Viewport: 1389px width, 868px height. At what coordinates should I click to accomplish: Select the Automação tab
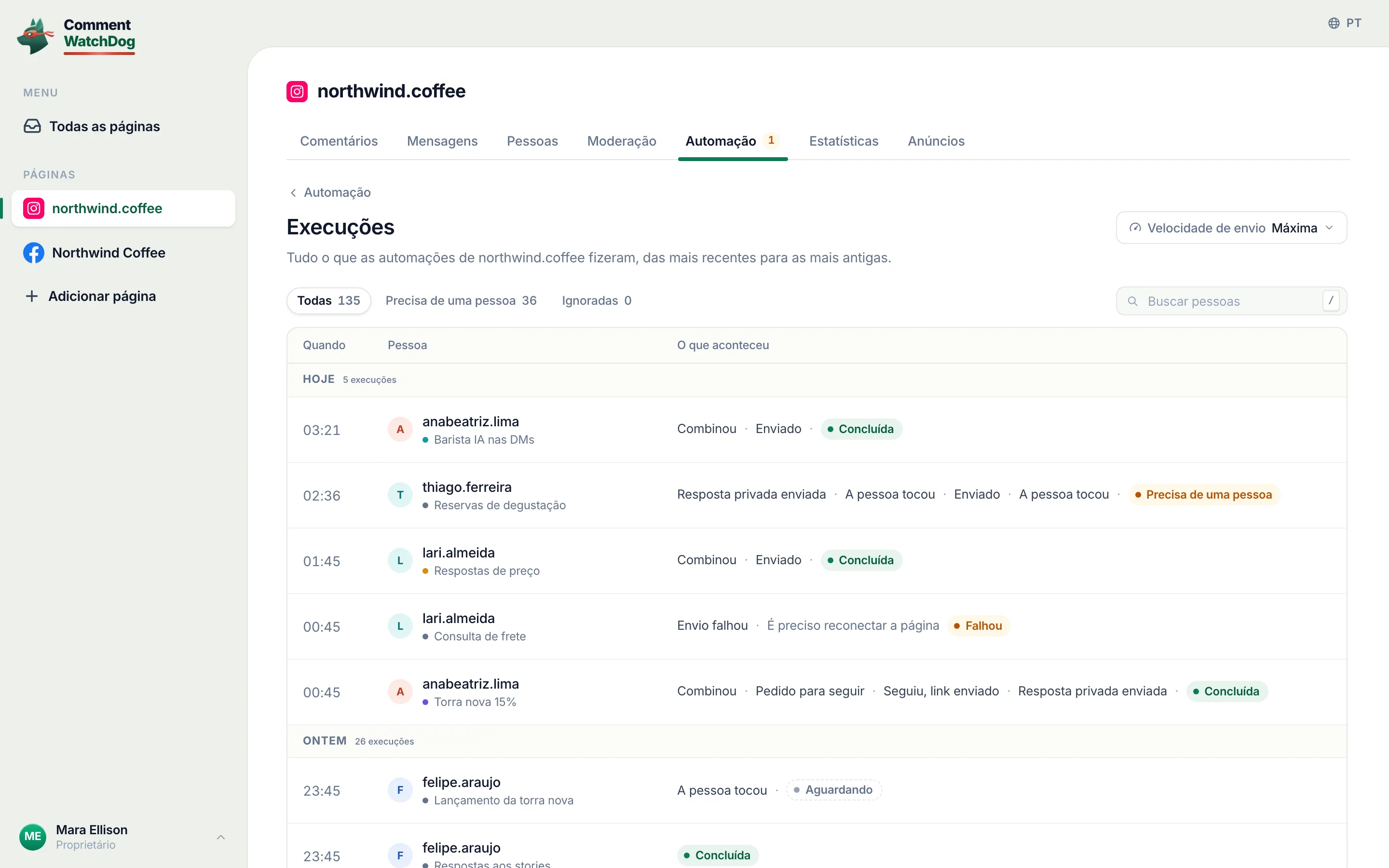tap(733, 141)
